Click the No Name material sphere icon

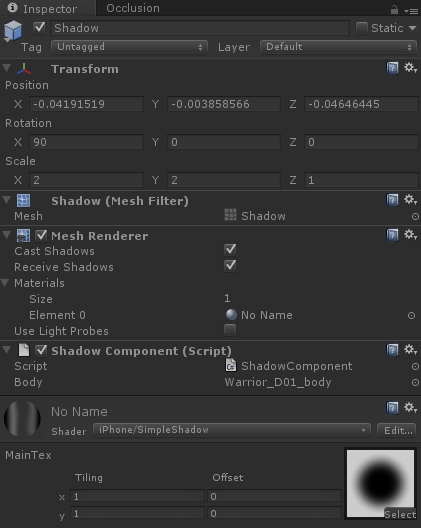(x=231, y=315)
